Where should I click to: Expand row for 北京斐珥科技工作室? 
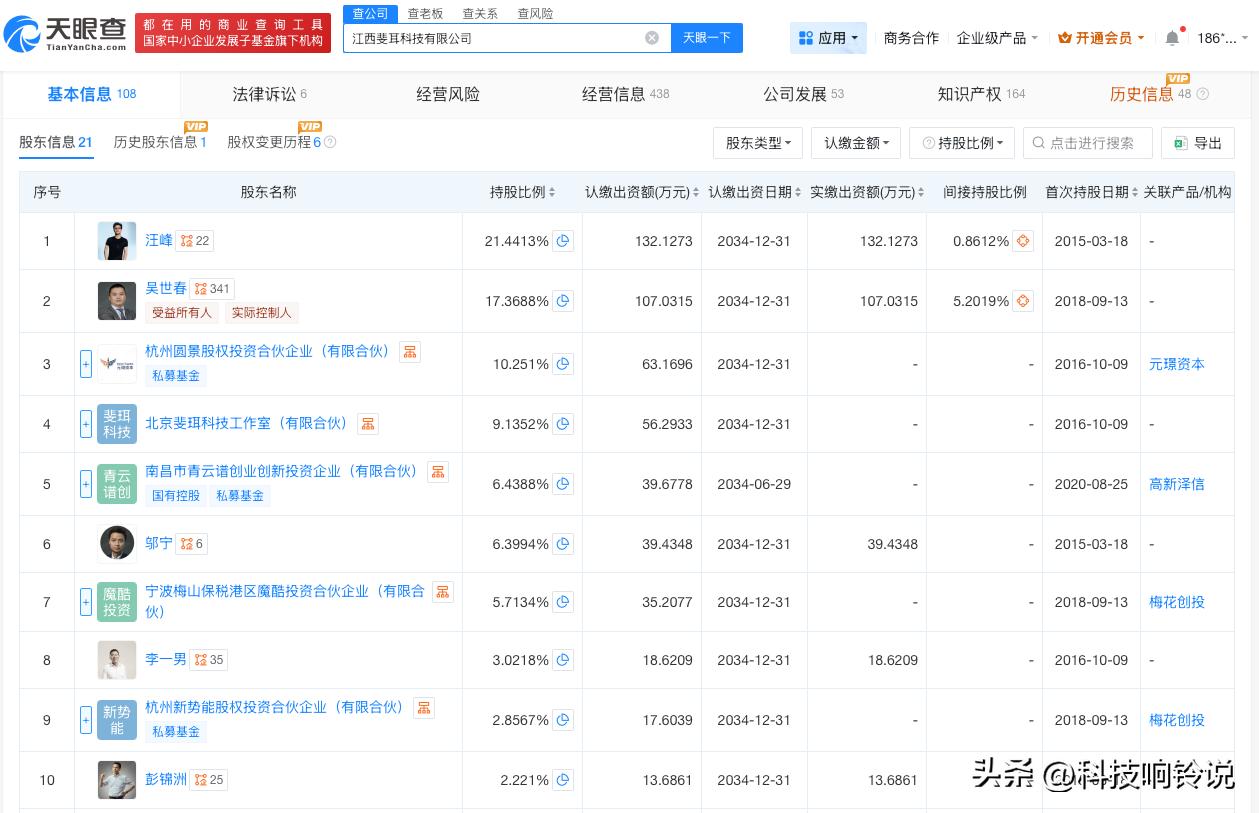point(86,423)
